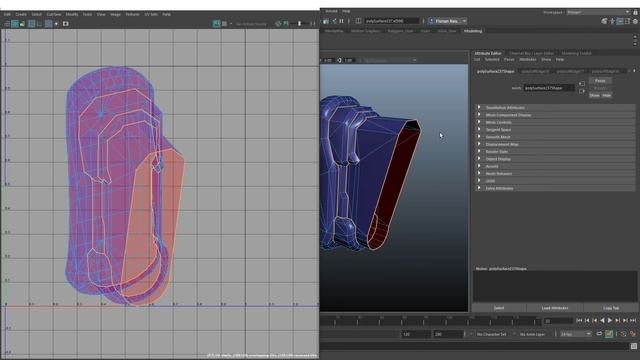Open the Image menu in UV Editor
The width and height of the screenshot is (640, 360).
116,14
